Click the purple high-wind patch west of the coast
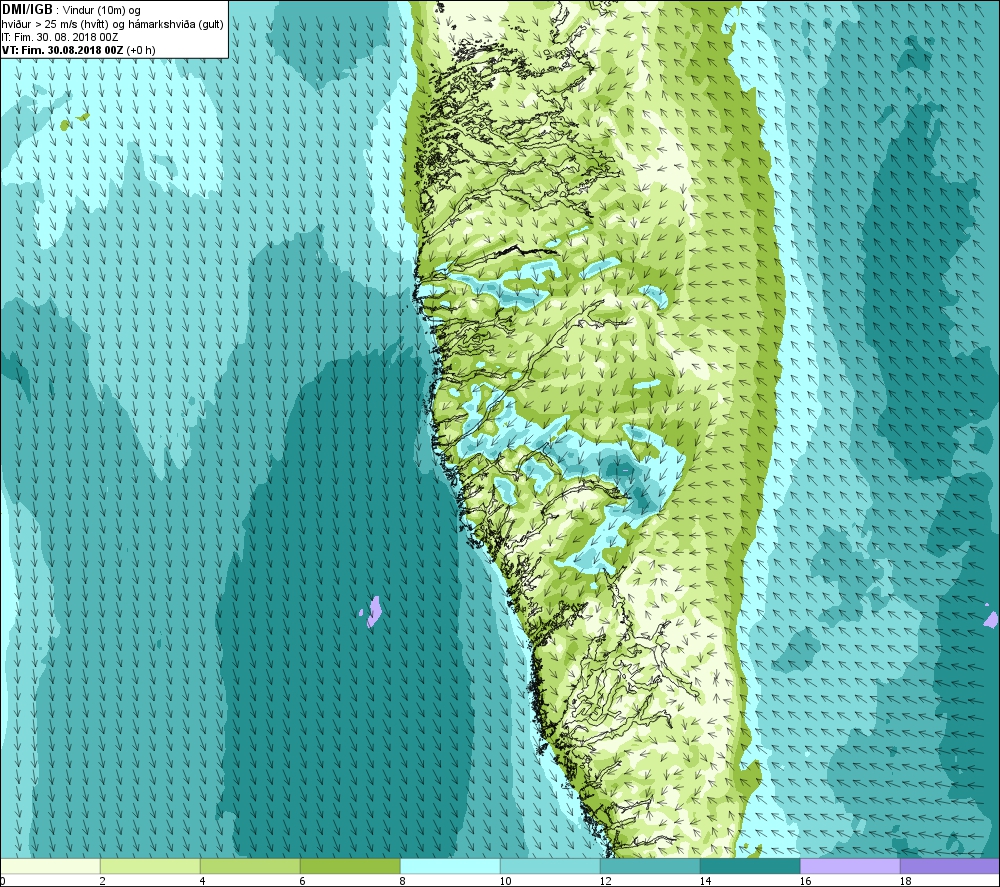This screenshot has height=887, width=1000. point(374,612)
